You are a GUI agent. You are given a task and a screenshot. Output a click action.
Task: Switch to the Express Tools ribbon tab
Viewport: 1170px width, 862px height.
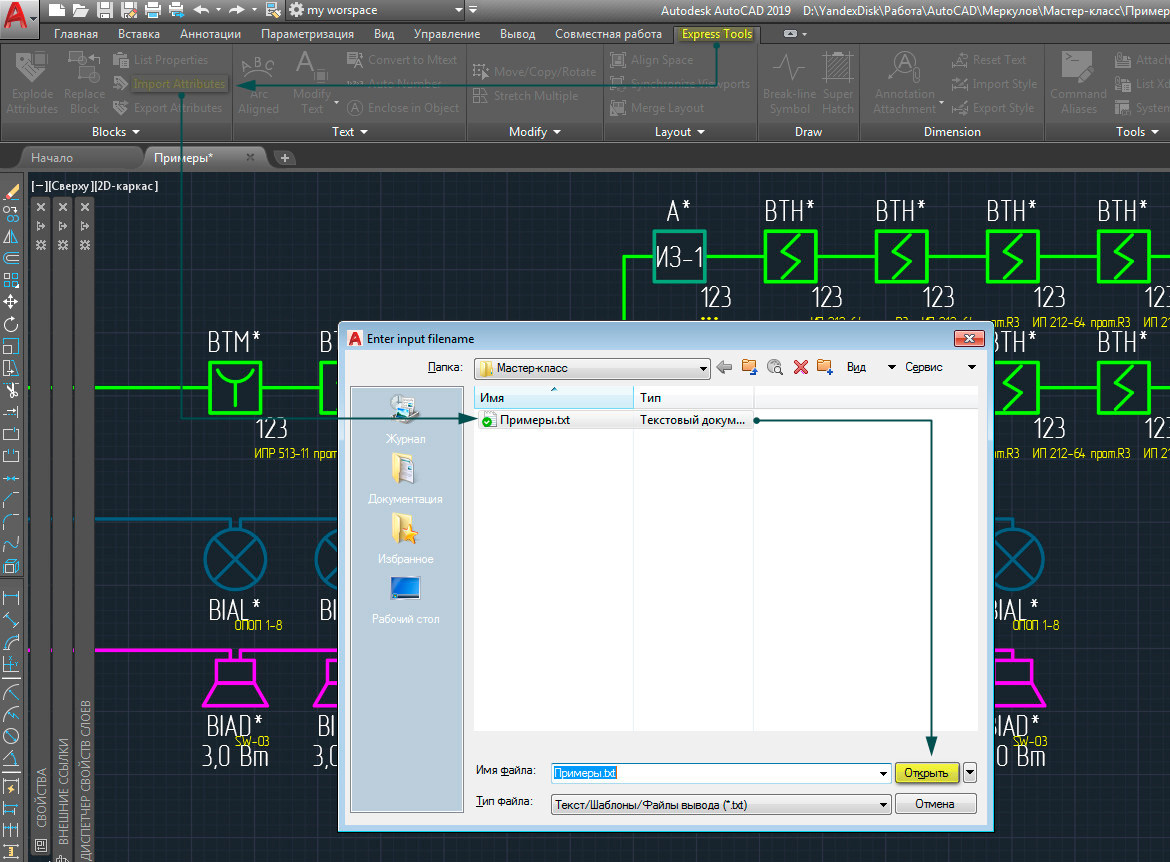pos(716,33)
